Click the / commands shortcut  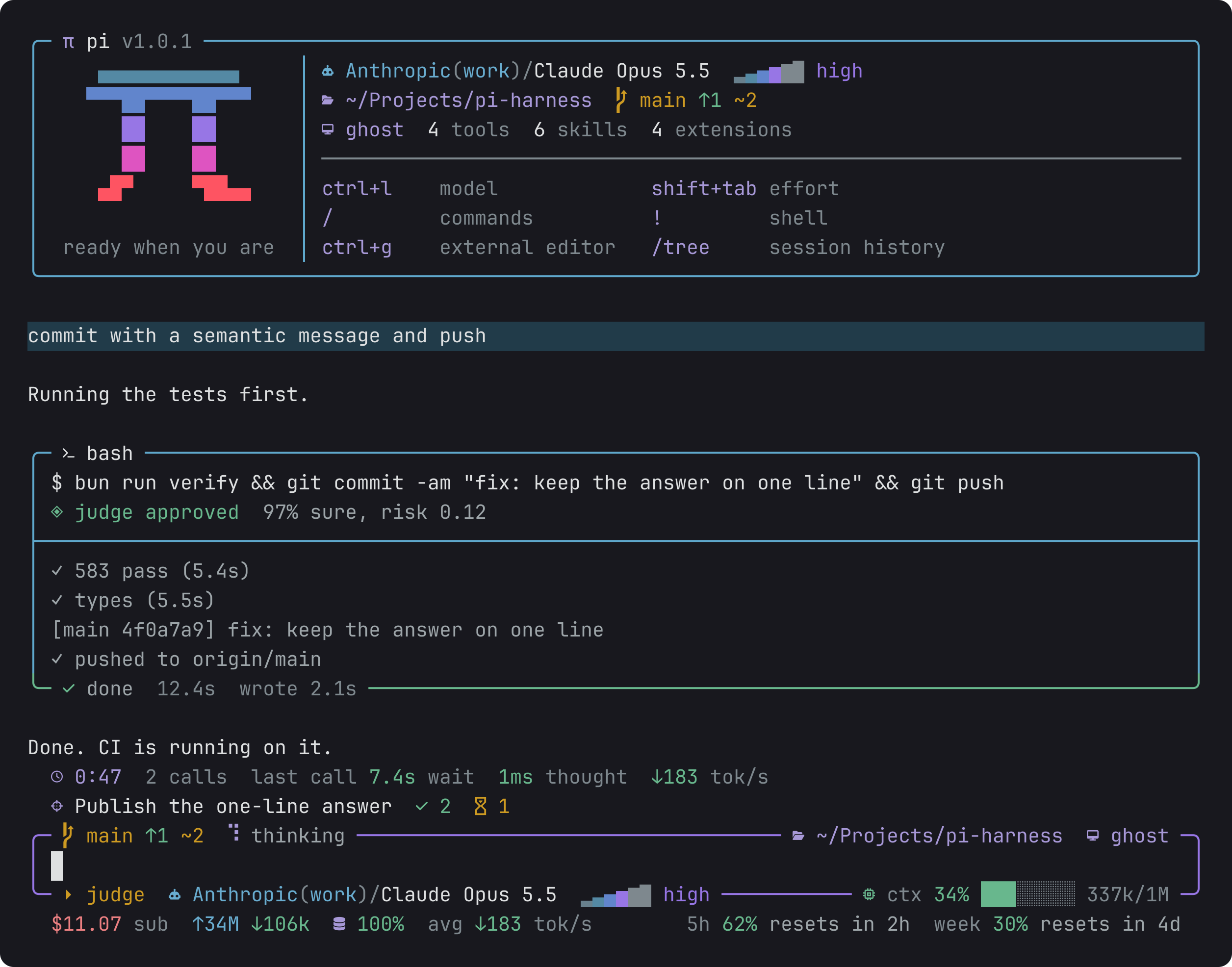pos(428,218)
